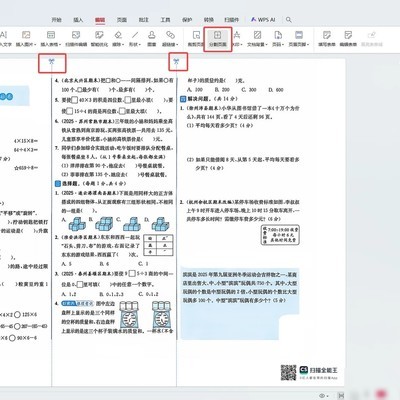This screenshot has height=400, width=400.
Task: Click answer option B. 200
Action: click(x=222, y=90)
